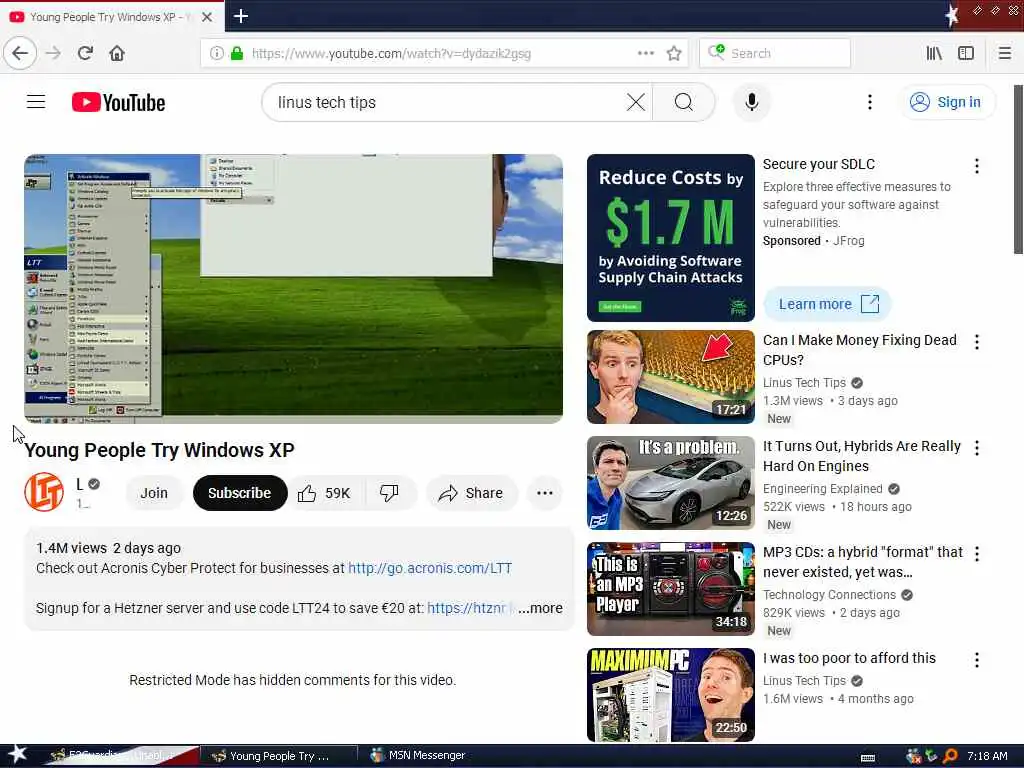The height and width of the screenshot is (768, 1024).
Task: Open the go.acronis.com/LTT link
Action: pyautogui.click(x=430, y=568)
